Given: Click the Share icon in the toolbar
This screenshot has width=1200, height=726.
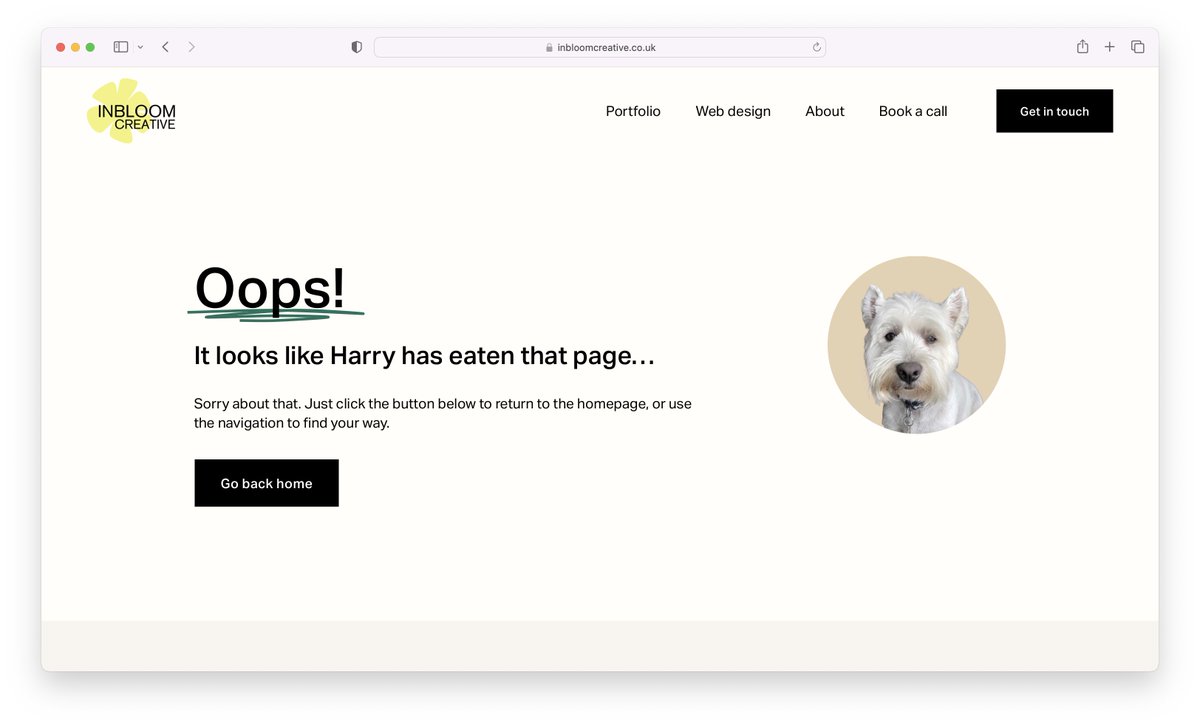Looking at the screenshot, I should (1082, 46).
